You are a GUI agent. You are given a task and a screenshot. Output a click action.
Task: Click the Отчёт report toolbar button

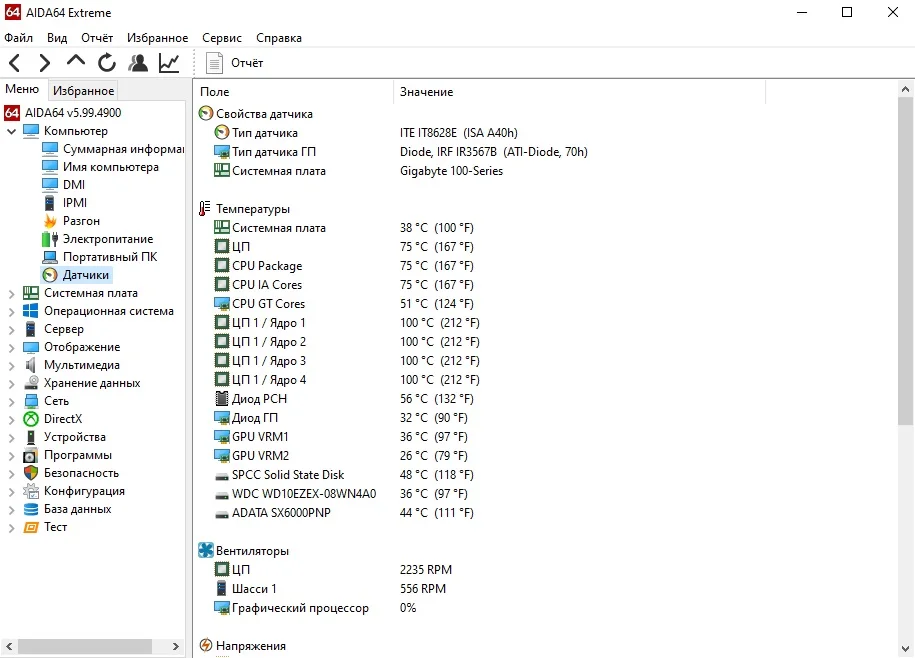point(235,63)
